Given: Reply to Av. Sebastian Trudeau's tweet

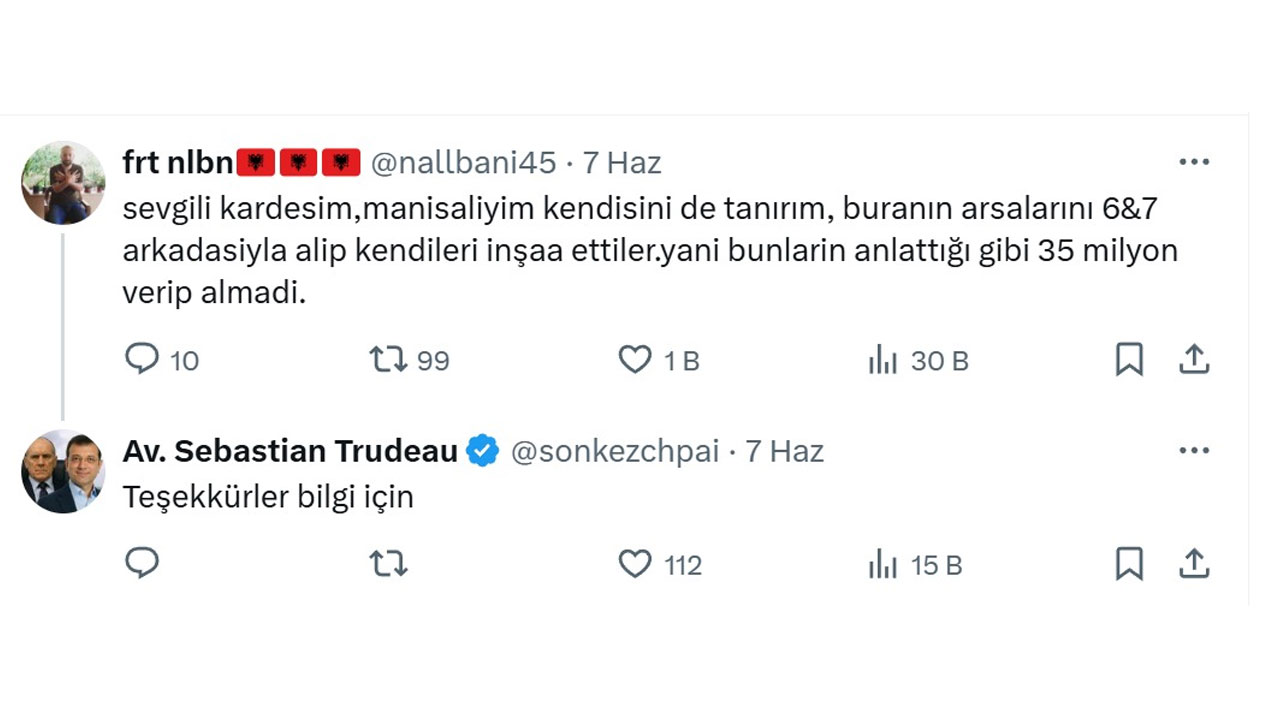Looking at the screenshot, I should 143,563.
